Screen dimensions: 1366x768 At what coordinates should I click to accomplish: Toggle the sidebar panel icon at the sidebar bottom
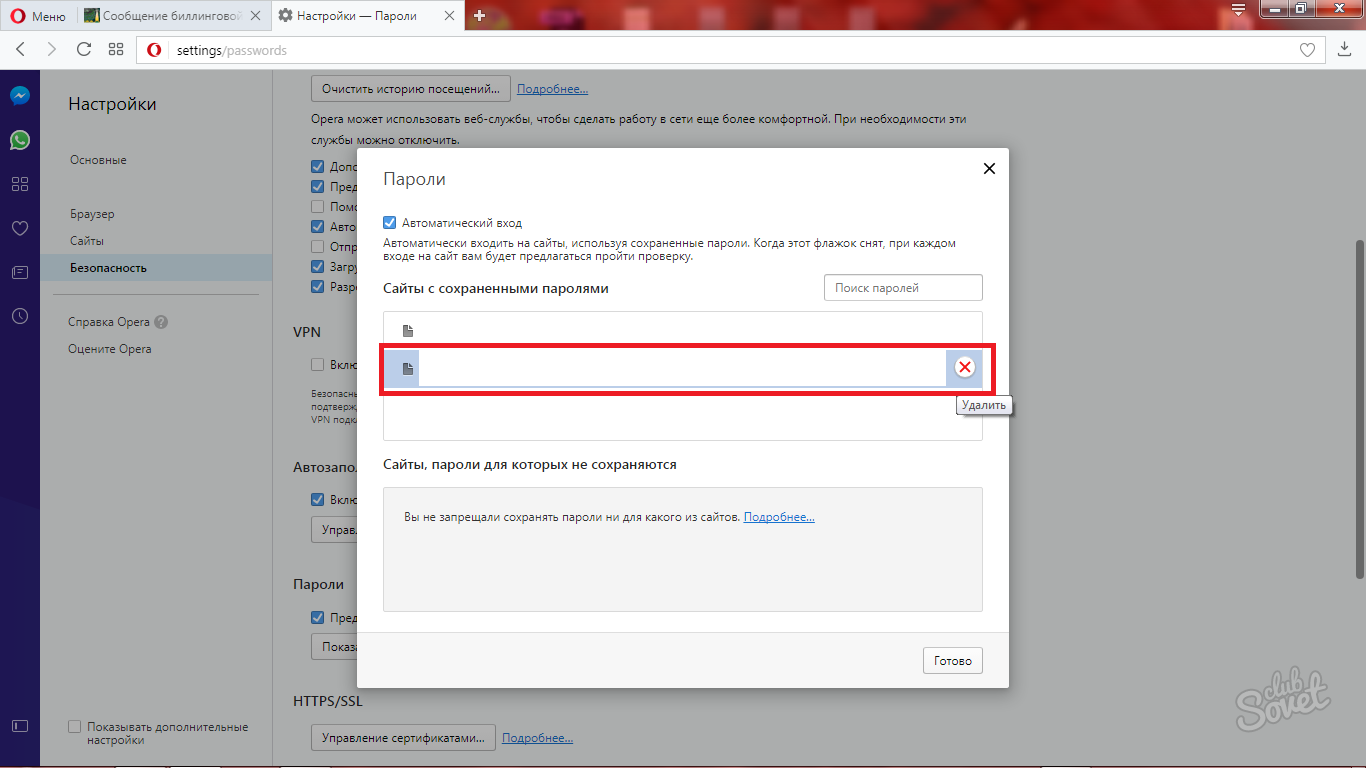pyautogui.click(x=20, y=726)
